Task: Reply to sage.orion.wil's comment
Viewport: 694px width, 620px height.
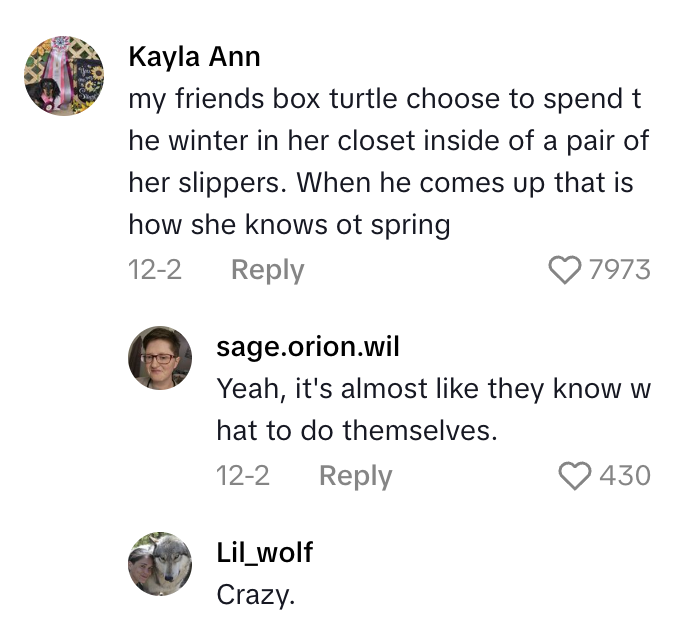Action: click(355, 475)
